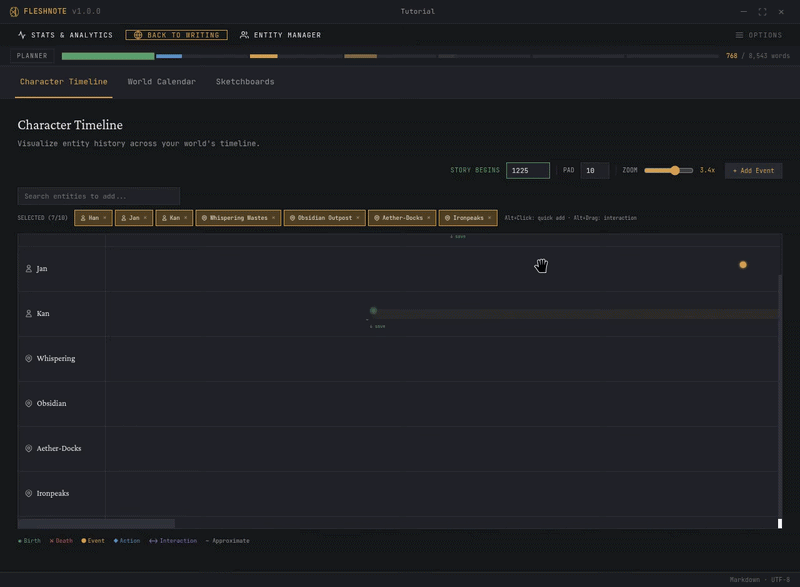Image resolution: width=800 pixels, height=587 pixels.
Task: Remove Han chip via its x
Action: pos(105,218)
